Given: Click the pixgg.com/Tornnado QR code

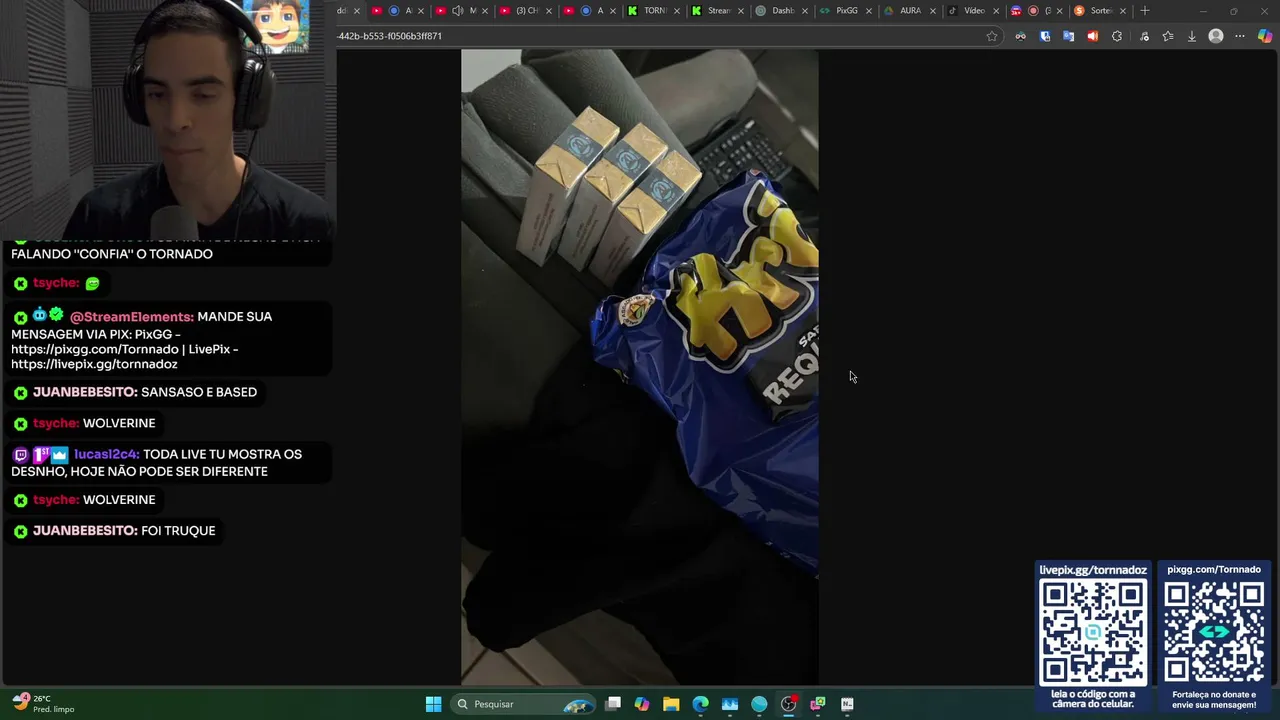Looking at the screenshot, I should (x=1214, y=632).
